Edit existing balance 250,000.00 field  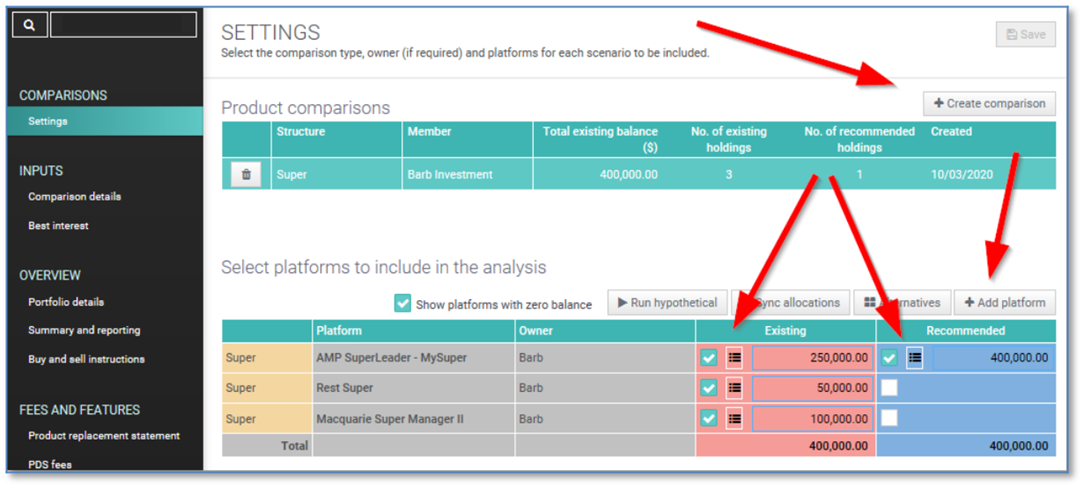[812, 358]
